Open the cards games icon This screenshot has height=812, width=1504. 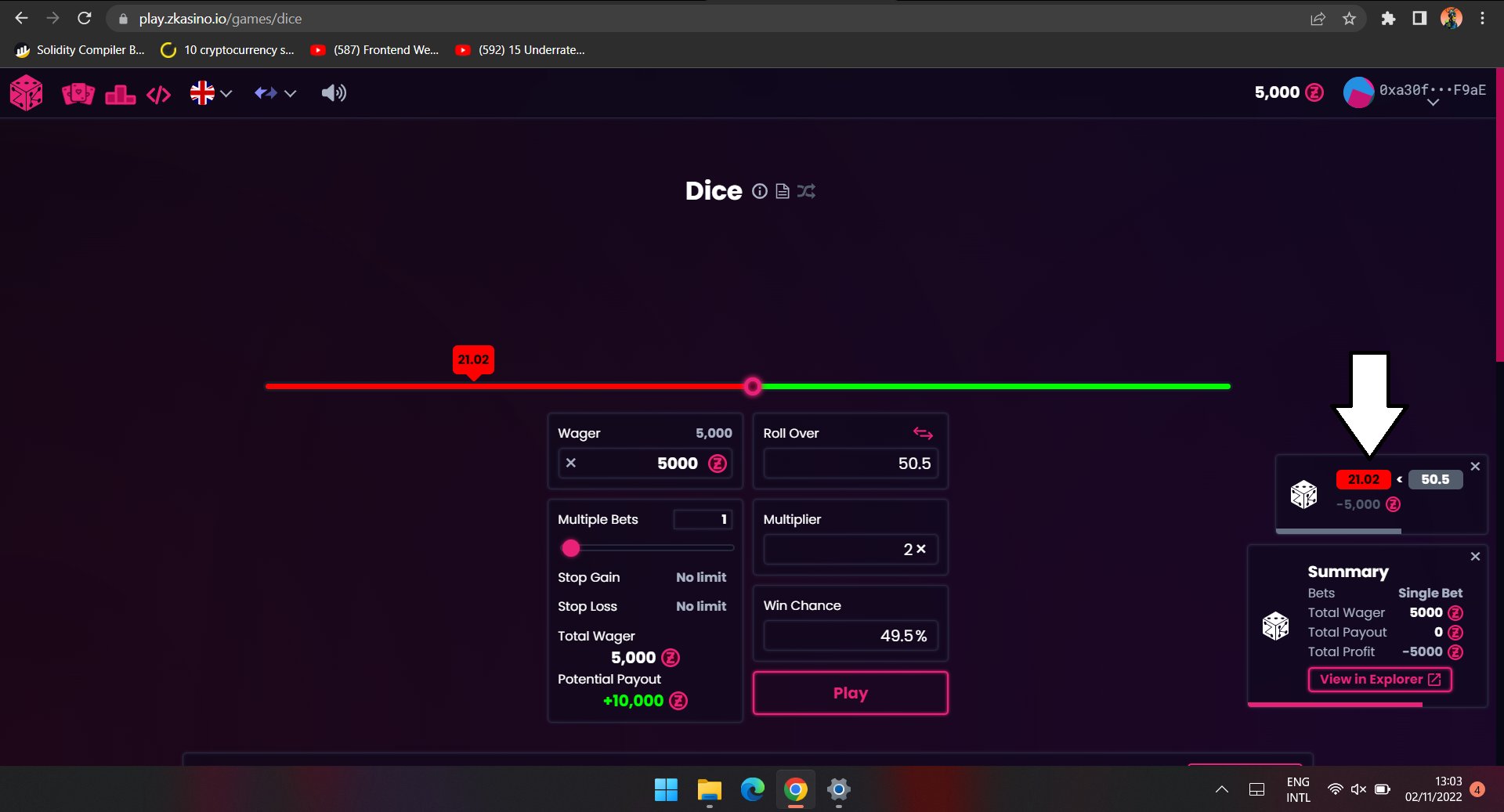click(x=78, y=94)
